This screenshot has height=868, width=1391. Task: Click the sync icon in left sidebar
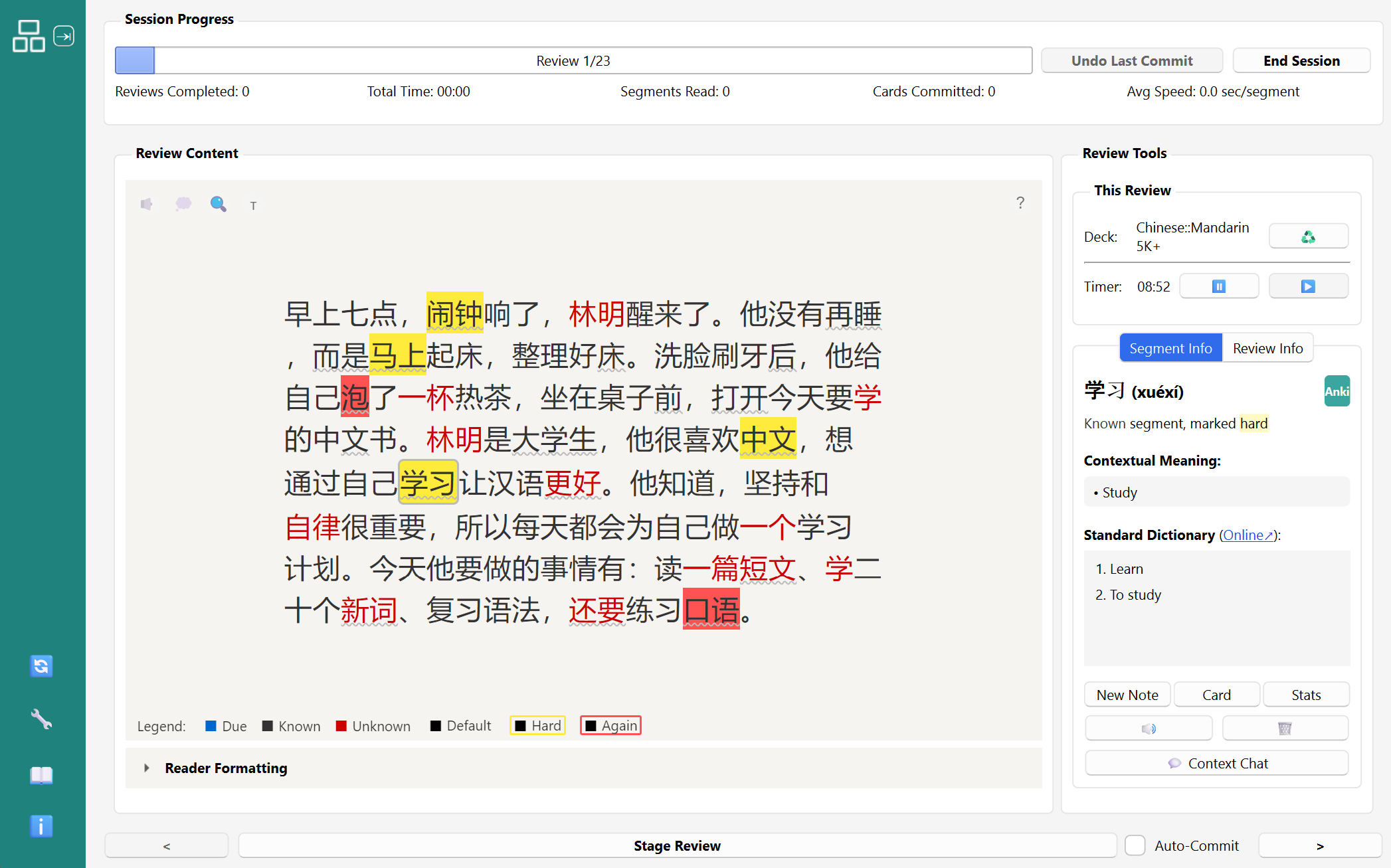click(x=41, y=666)
